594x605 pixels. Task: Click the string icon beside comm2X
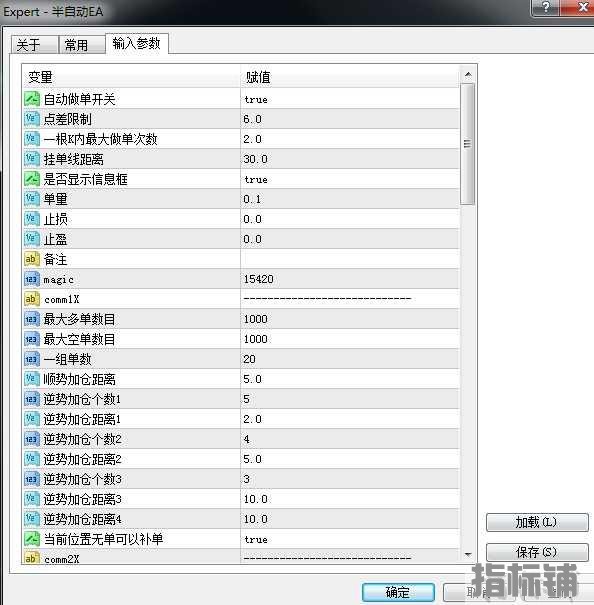pyautogui.click(x=32, y=558)
